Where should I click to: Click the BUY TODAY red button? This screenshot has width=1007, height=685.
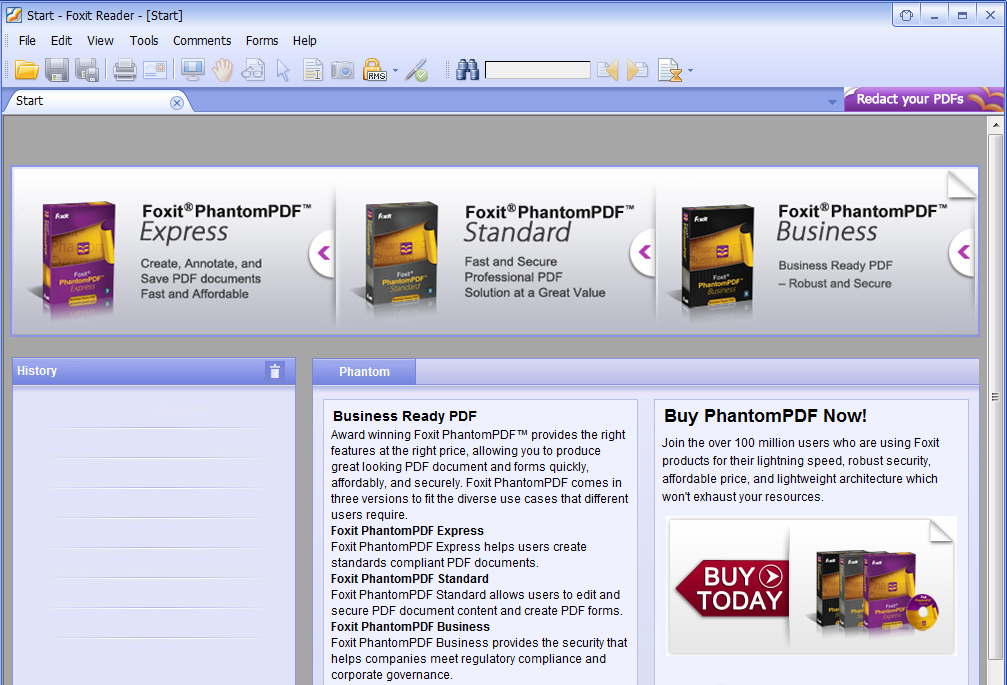[733, 587]
